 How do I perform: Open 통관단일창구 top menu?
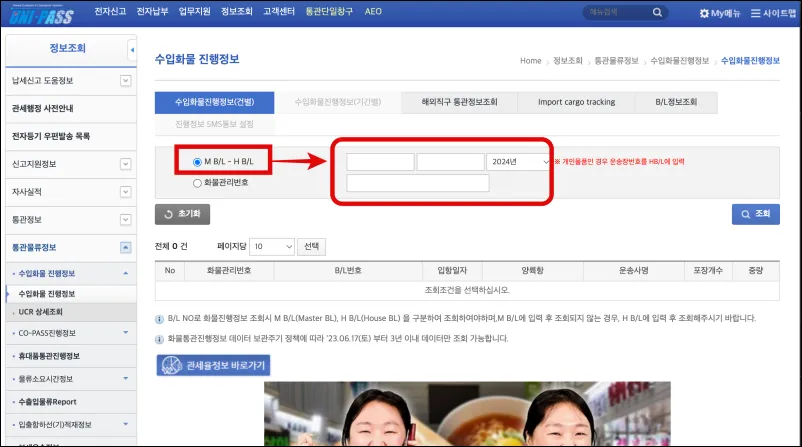[x=329, y=11]
